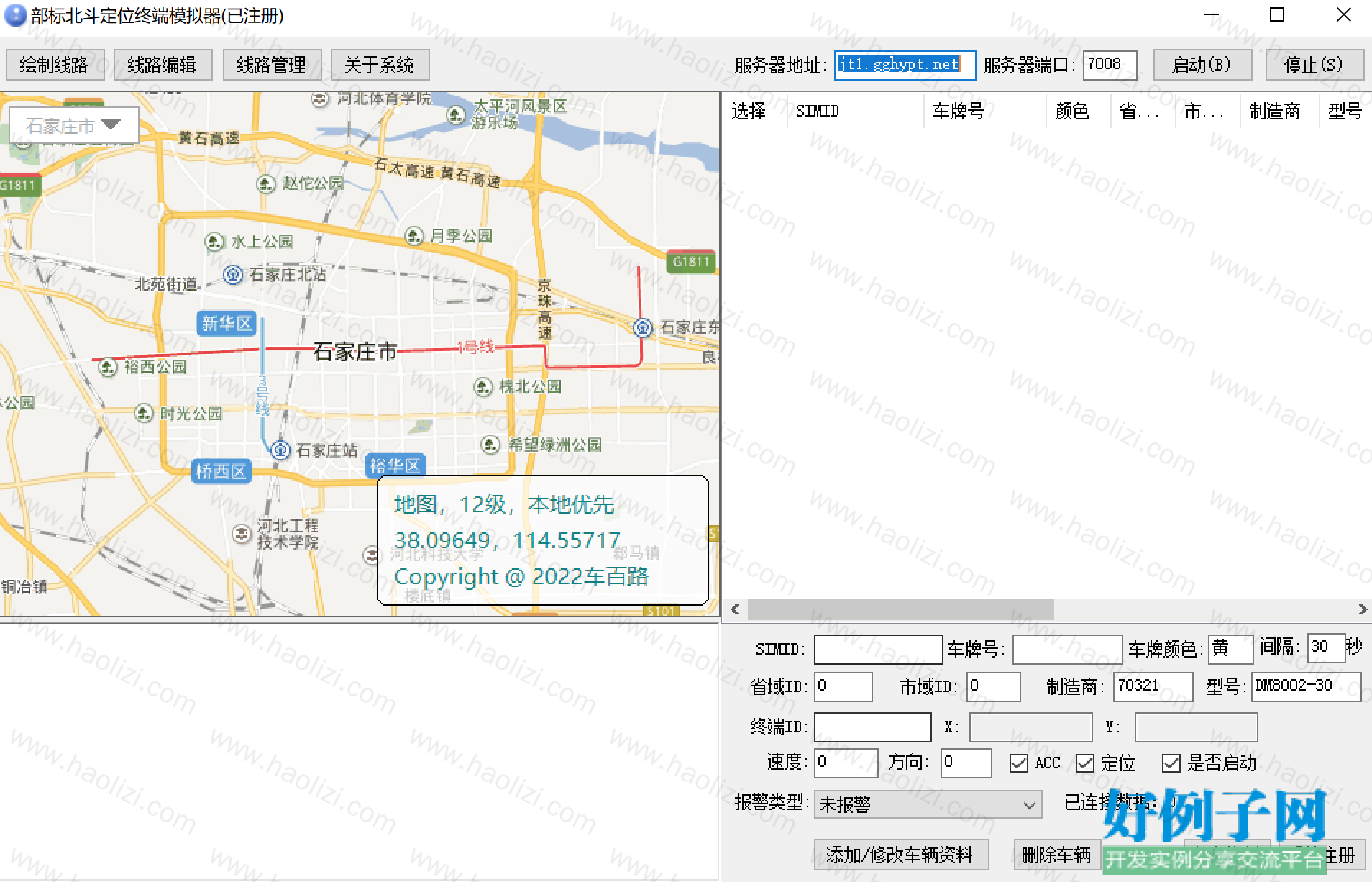The width and height of the screenshot is (1372, 882).
Task: Click the 新华区 district marker
Action: pos(227,324)
